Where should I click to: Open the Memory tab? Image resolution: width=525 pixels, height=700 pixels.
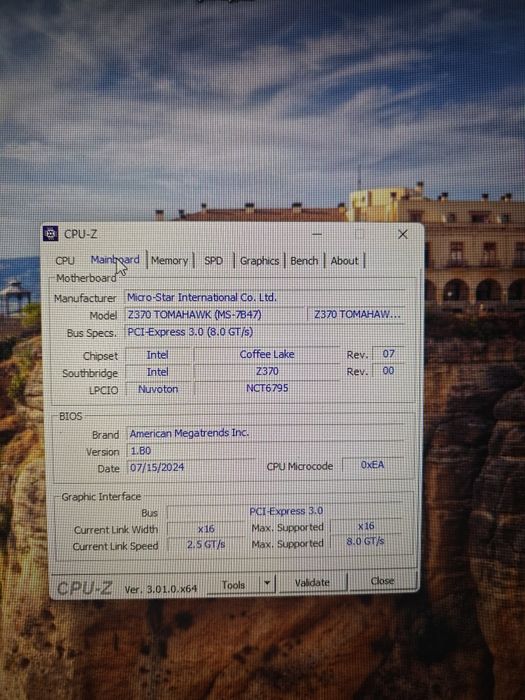click(169, 260)
